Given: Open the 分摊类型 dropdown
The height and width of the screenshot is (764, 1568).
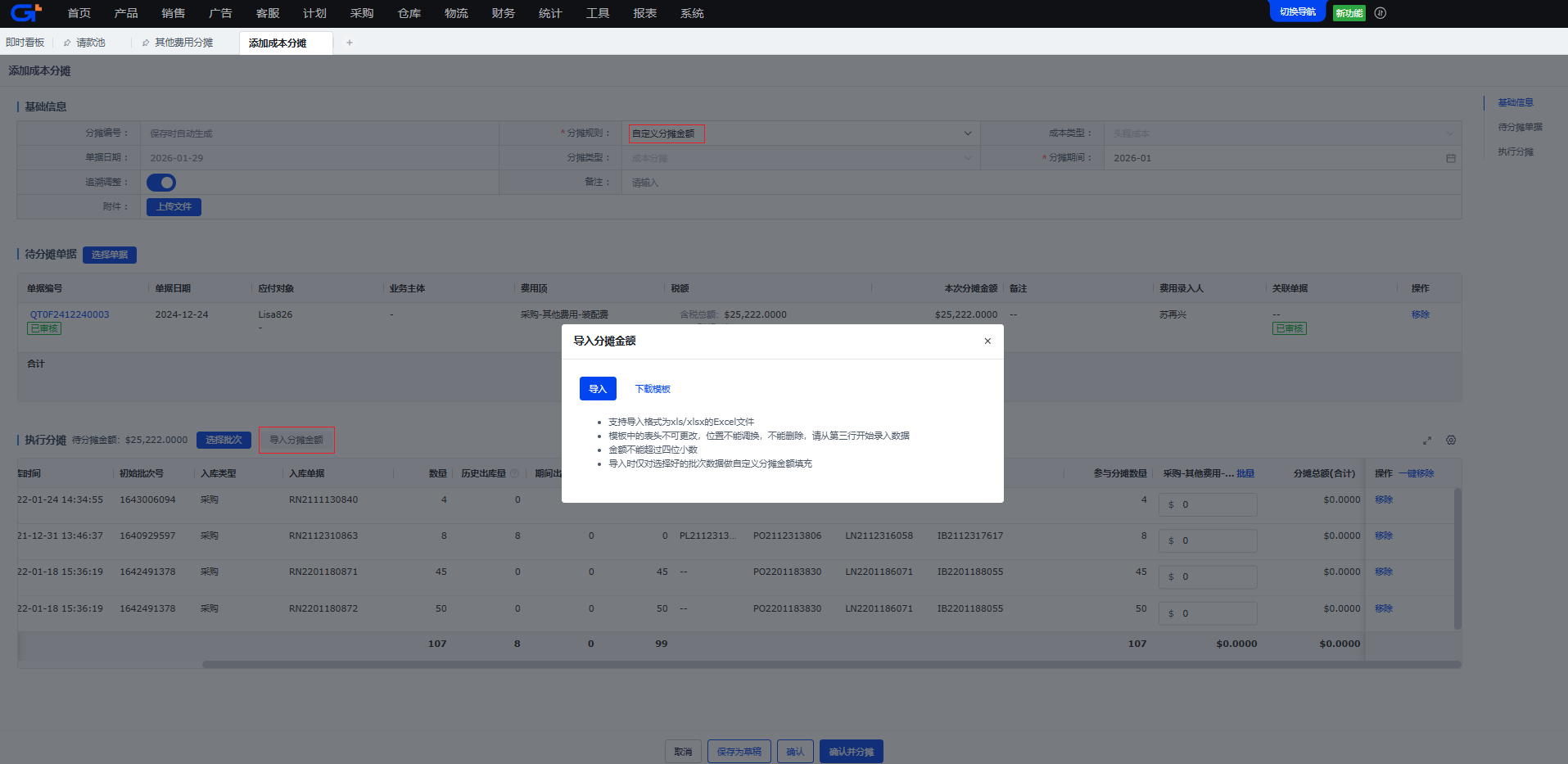Looking at the screenshot, I should [802, 158].
